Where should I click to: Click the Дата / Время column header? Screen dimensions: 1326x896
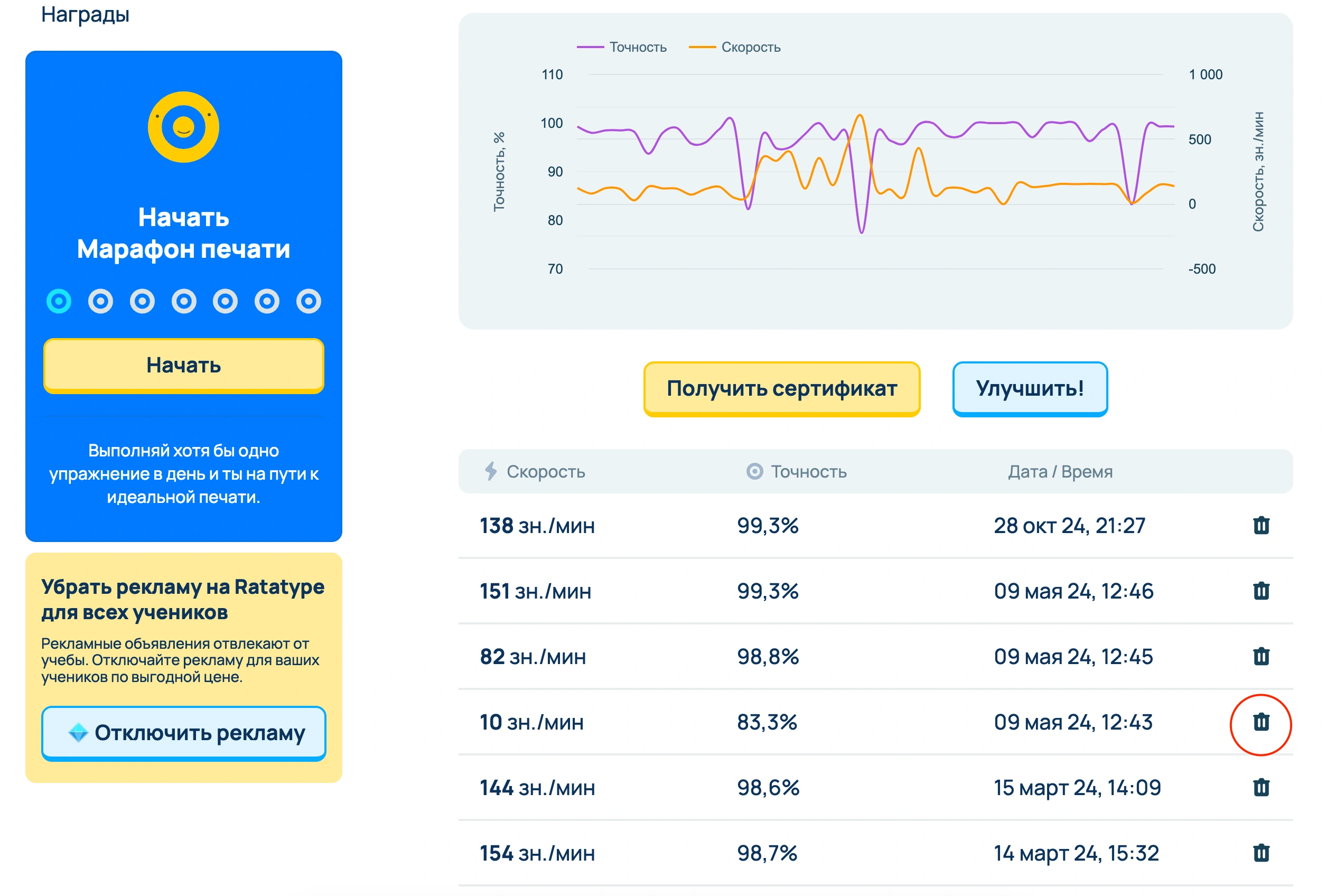click(x=1060, y=472)
